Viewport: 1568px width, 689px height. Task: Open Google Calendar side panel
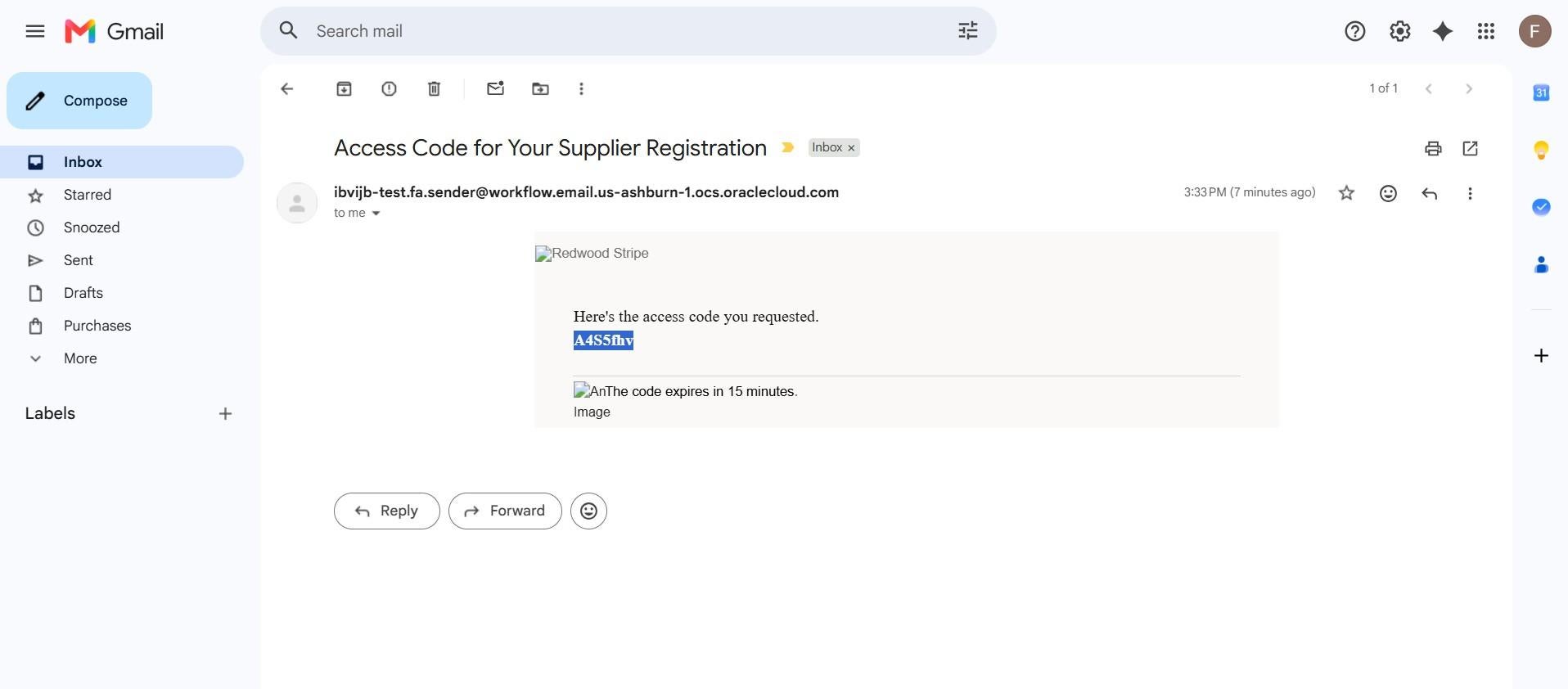(x=1540, y=92)
